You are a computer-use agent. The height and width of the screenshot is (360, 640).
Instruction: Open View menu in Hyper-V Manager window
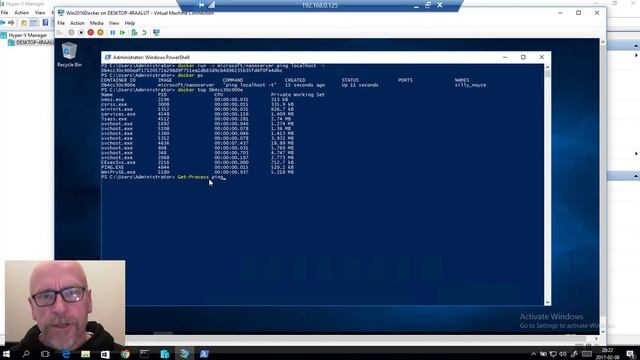coord(40,13)
